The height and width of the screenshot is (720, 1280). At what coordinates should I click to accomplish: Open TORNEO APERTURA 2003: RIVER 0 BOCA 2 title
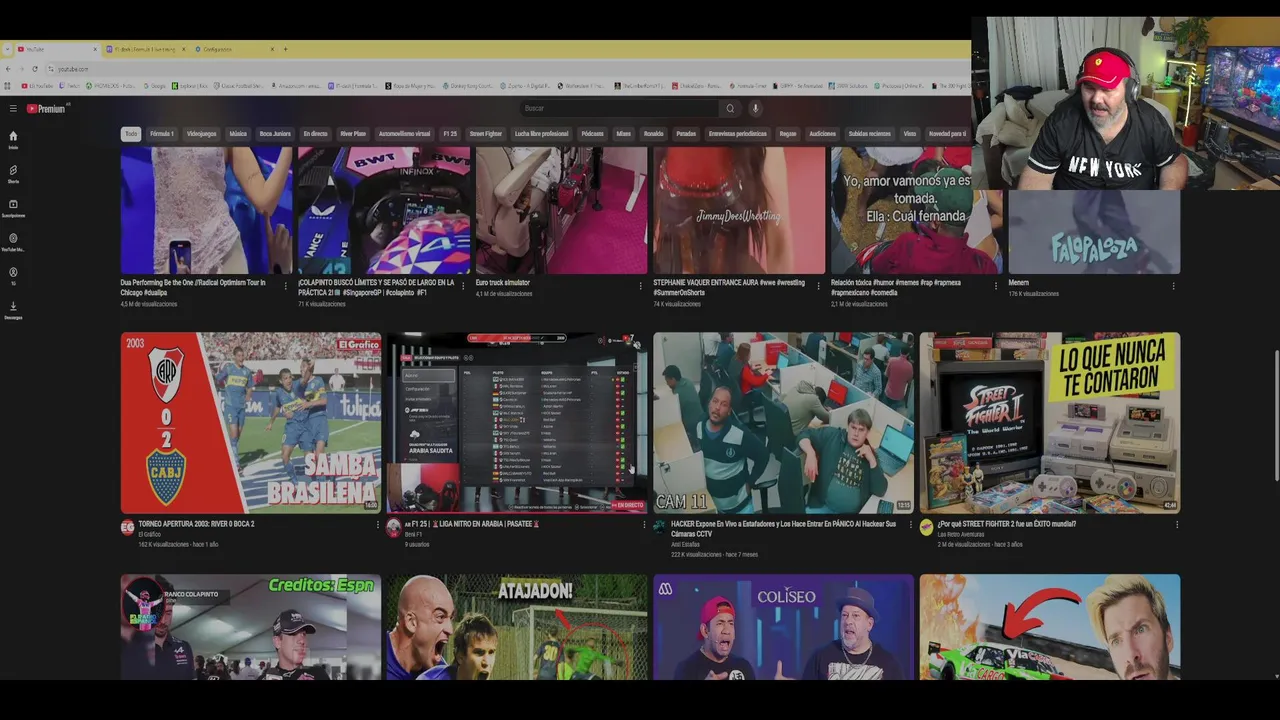[x=196, y=524]
